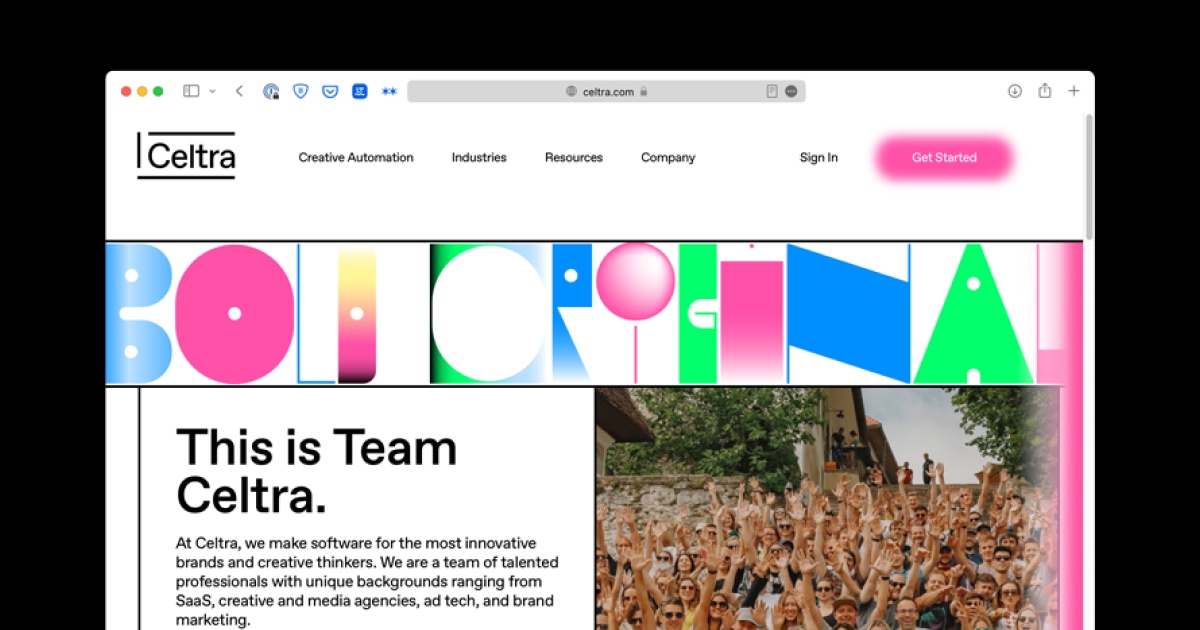Open Safari's Downloads icon
The height and width of the screenshot is (630, 1200).
coord(1014,91)
